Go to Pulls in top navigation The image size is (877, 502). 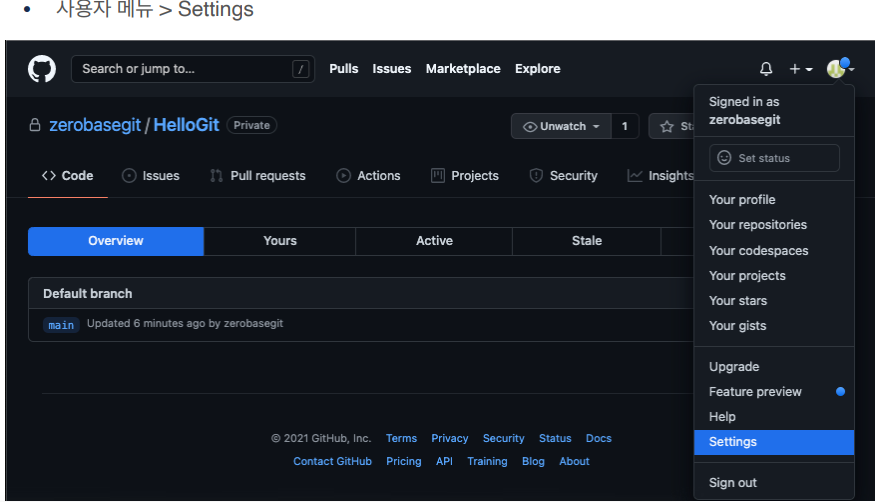(x=343, y=69)
